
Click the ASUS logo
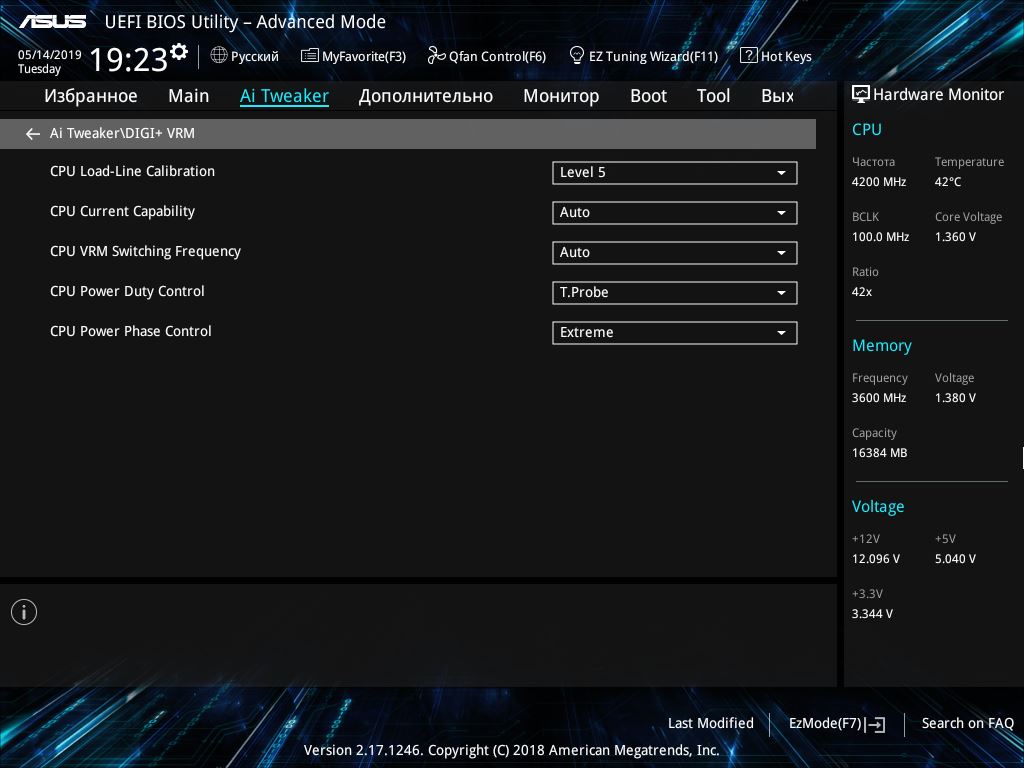point(52,22)
